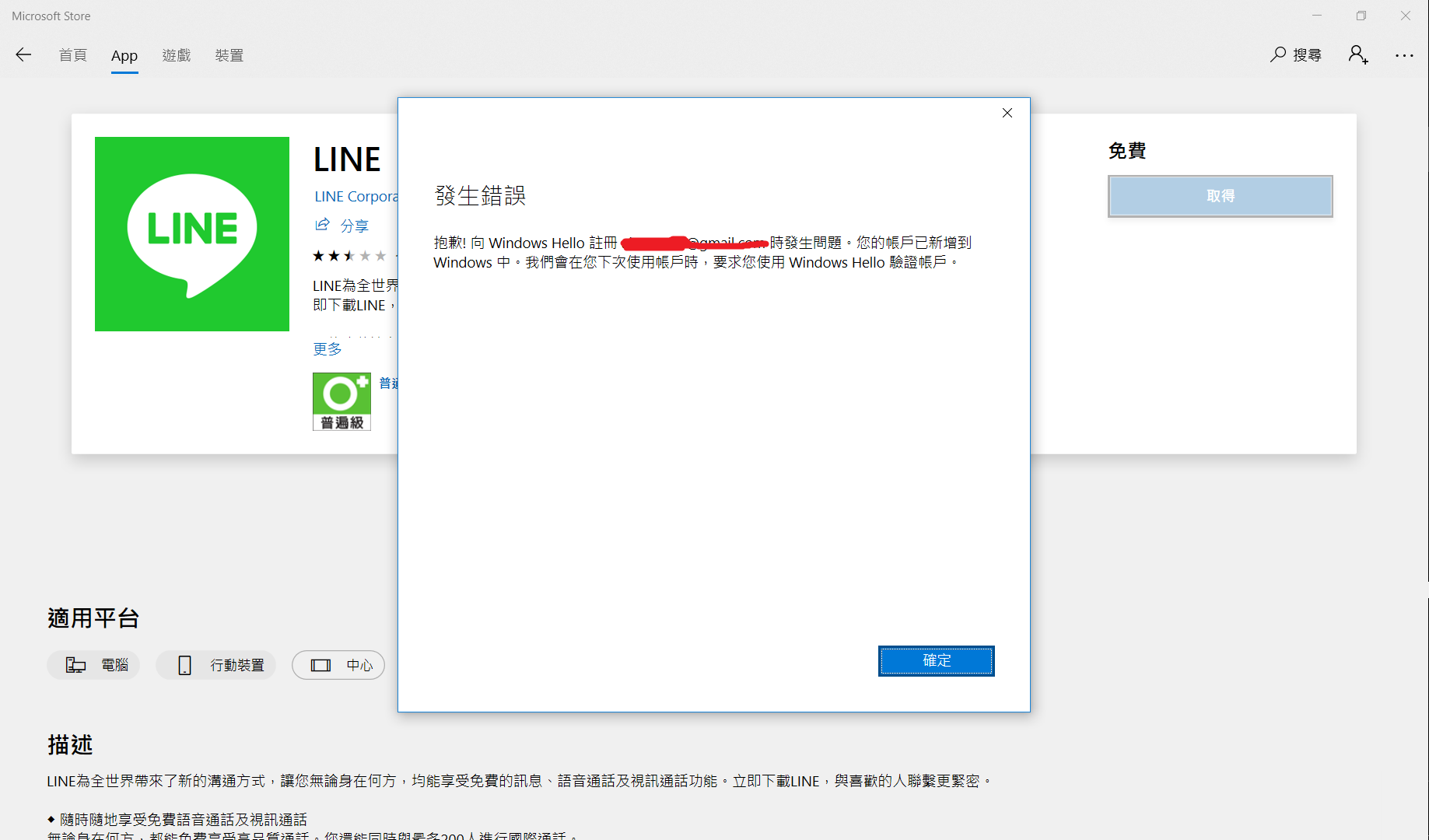Viewport: 1429px width, 840px height.
Task: Select the App tab
Action: (124, 55)
